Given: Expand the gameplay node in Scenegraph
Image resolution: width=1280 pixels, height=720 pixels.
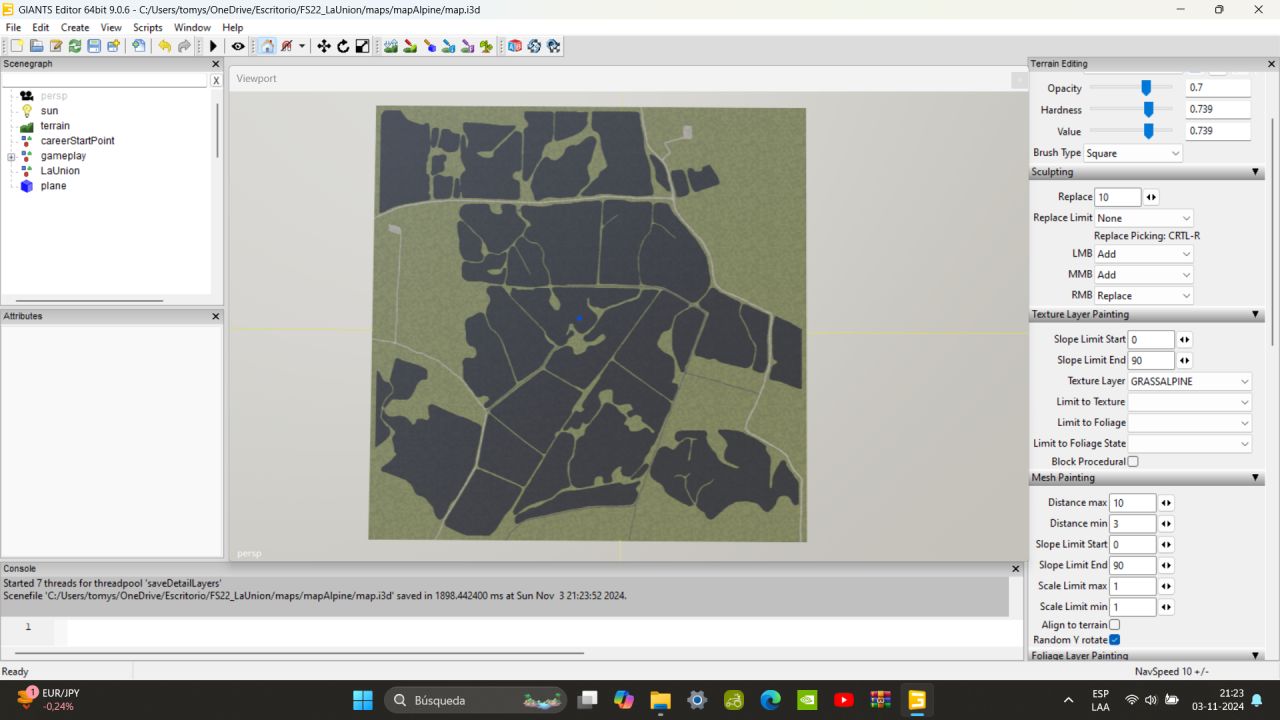Looking at the screenshot, I should coord(11,157).
